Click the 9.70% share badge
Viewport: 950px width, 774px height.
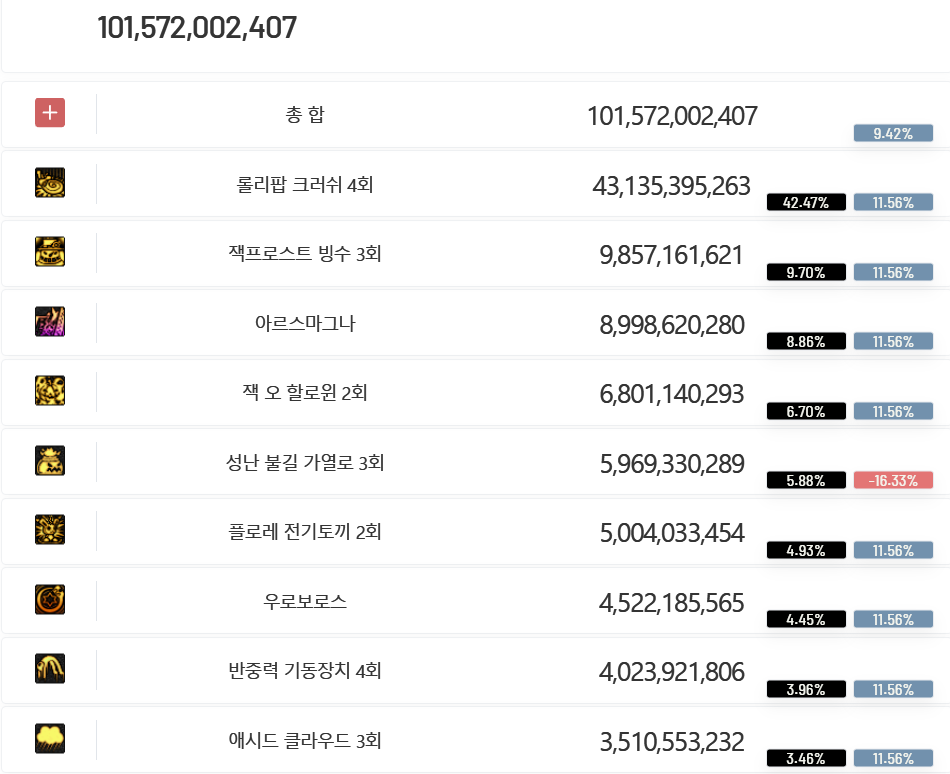click(806, 272)
